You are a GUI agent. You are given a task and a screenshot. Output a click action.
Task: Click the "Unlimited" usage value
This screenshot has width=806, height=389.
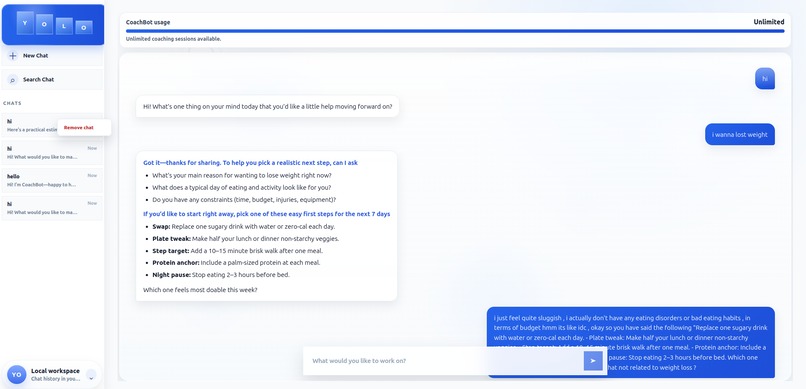[x=768, y=22]
